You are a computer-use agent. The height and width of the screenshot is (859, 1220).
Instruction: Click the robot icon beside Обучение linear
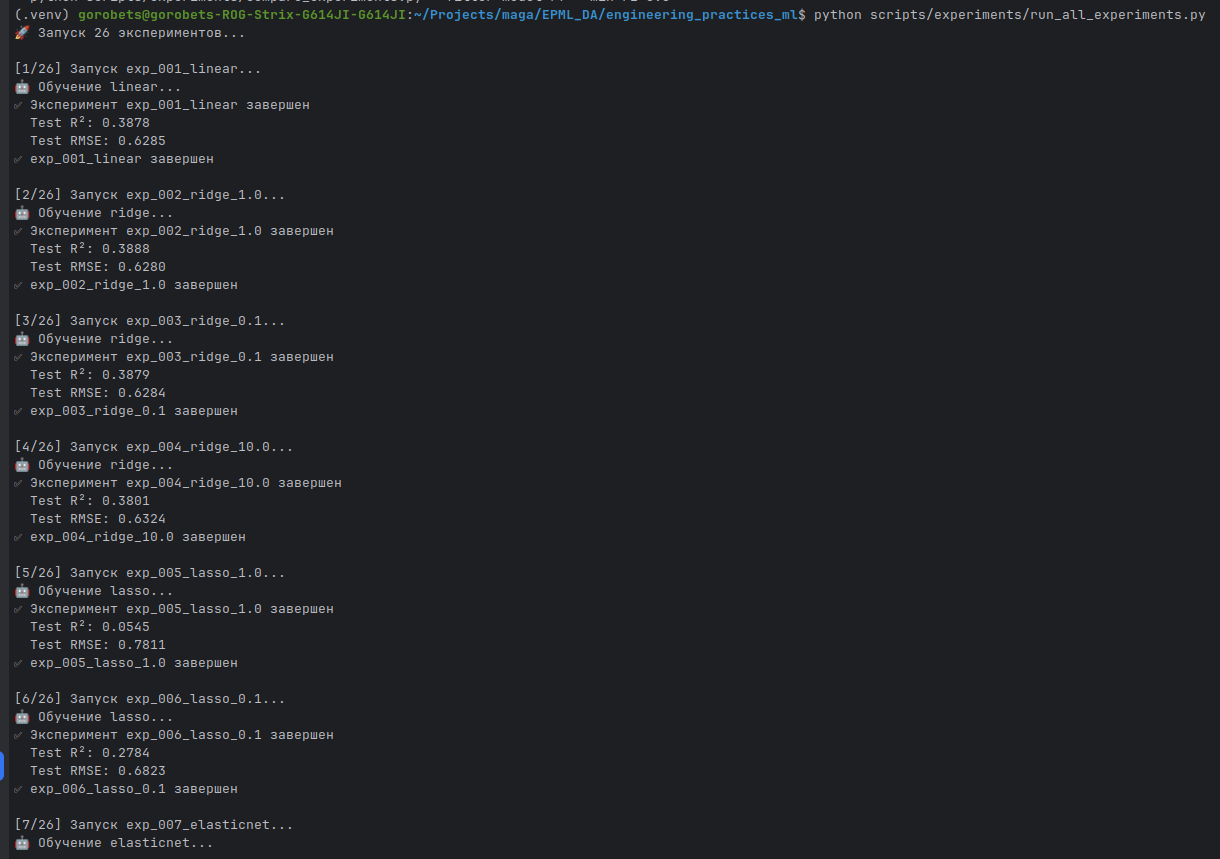(x=22, y=87)
